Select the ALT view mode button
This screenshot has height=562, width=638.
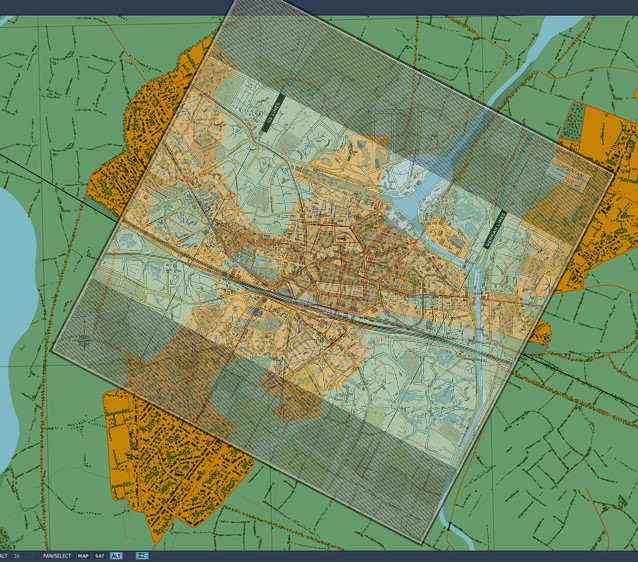pyautogui.click(x=116, y=556)
